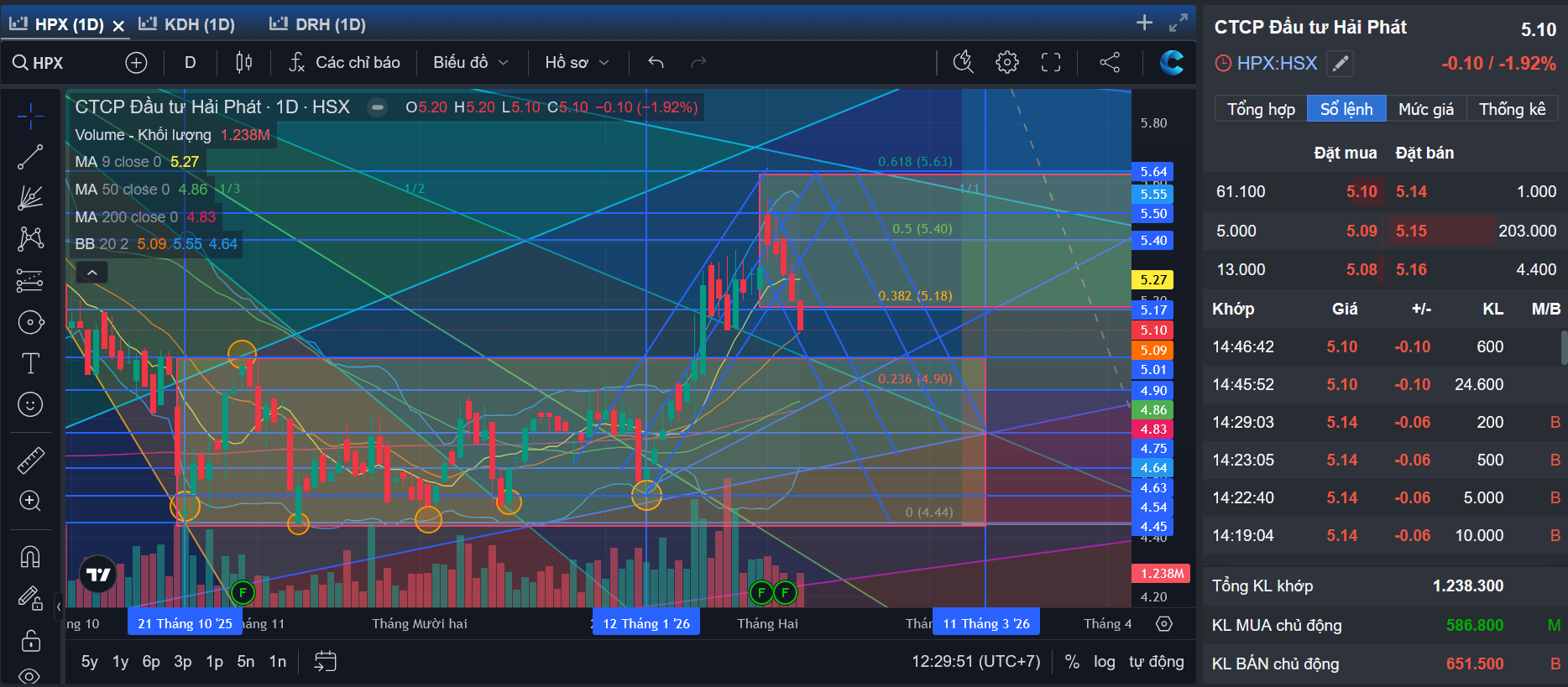Click the MA 9 close indicator legend
This screenshot has width=1568, height=687.
coord(137,162)
